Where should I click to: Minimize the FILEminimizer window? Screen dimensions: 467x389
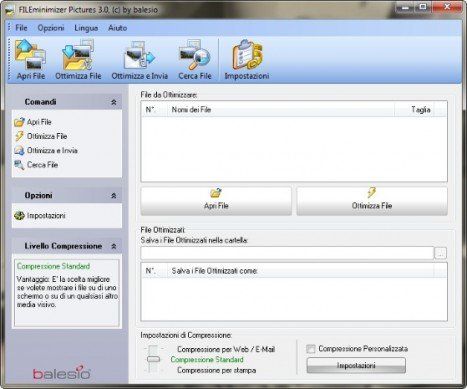click(405, 6)
